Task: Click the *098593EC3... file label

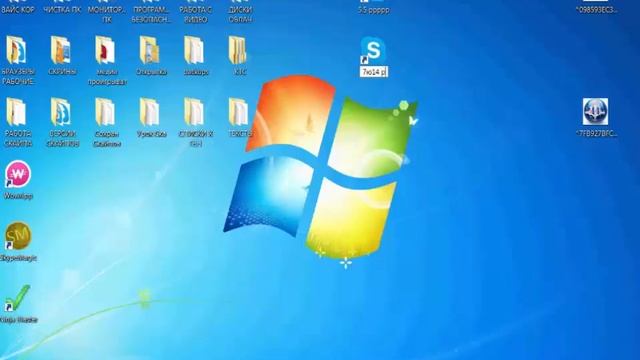Action: [596, 9]
